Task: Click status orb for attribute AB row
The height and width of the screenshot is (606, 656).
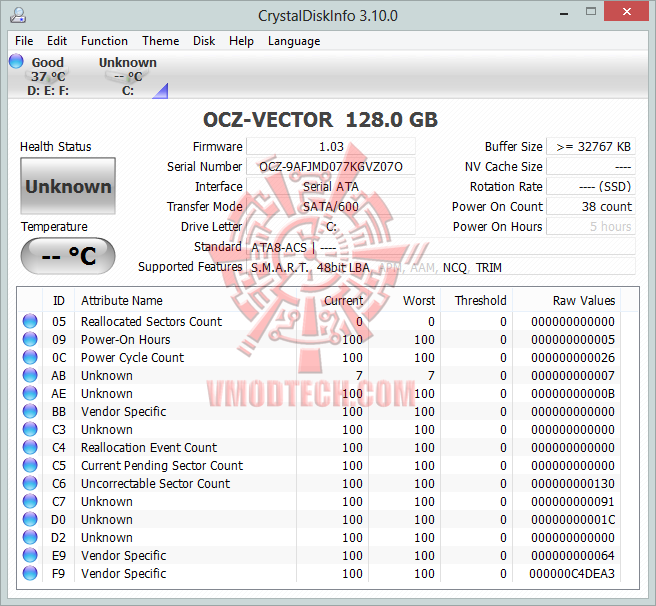Action: pyautogui.click(x=30, y=375)
